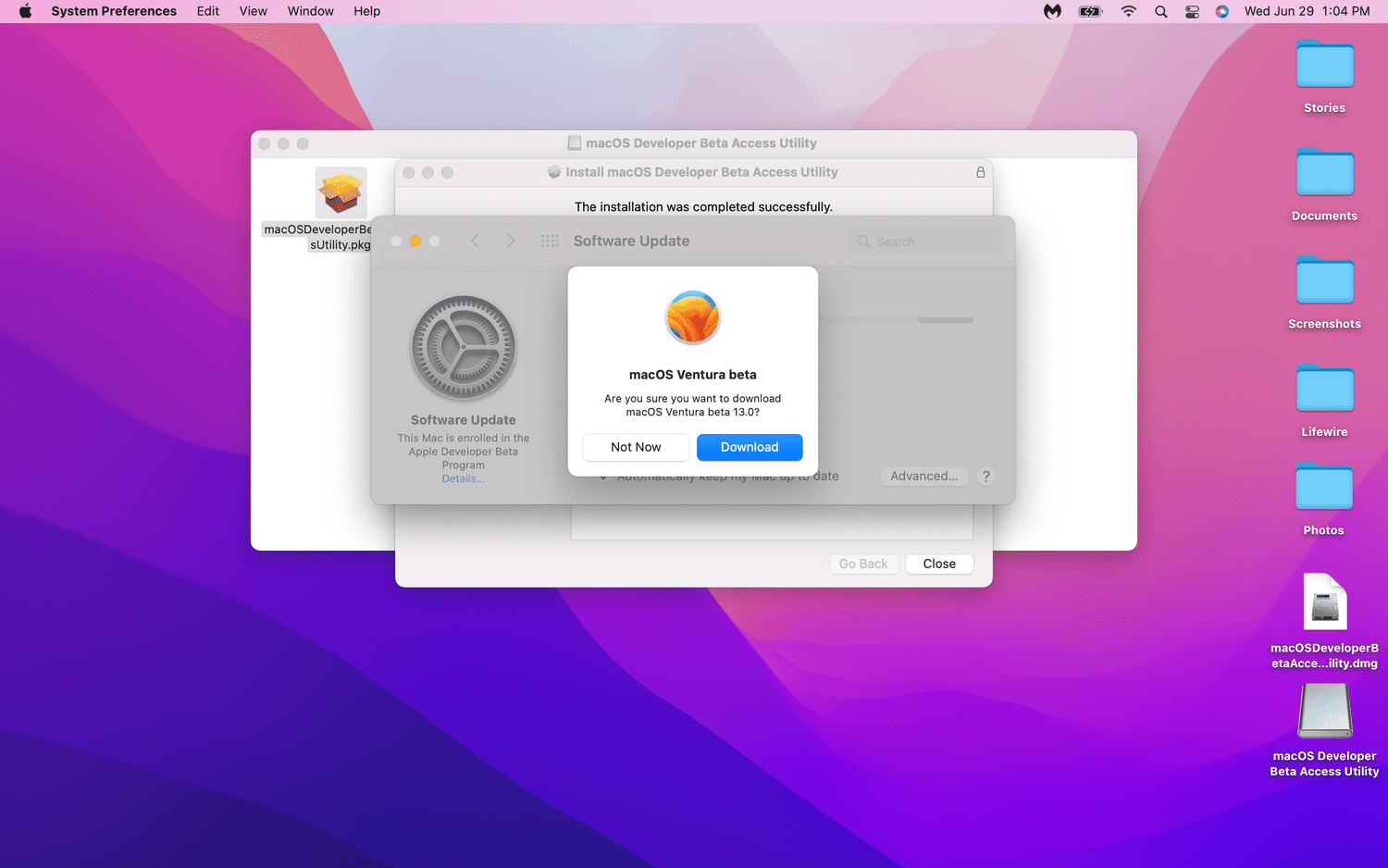Click 'The installation was completed successfully.' text
The image size is (1388, 868).
tap(703, 206)
